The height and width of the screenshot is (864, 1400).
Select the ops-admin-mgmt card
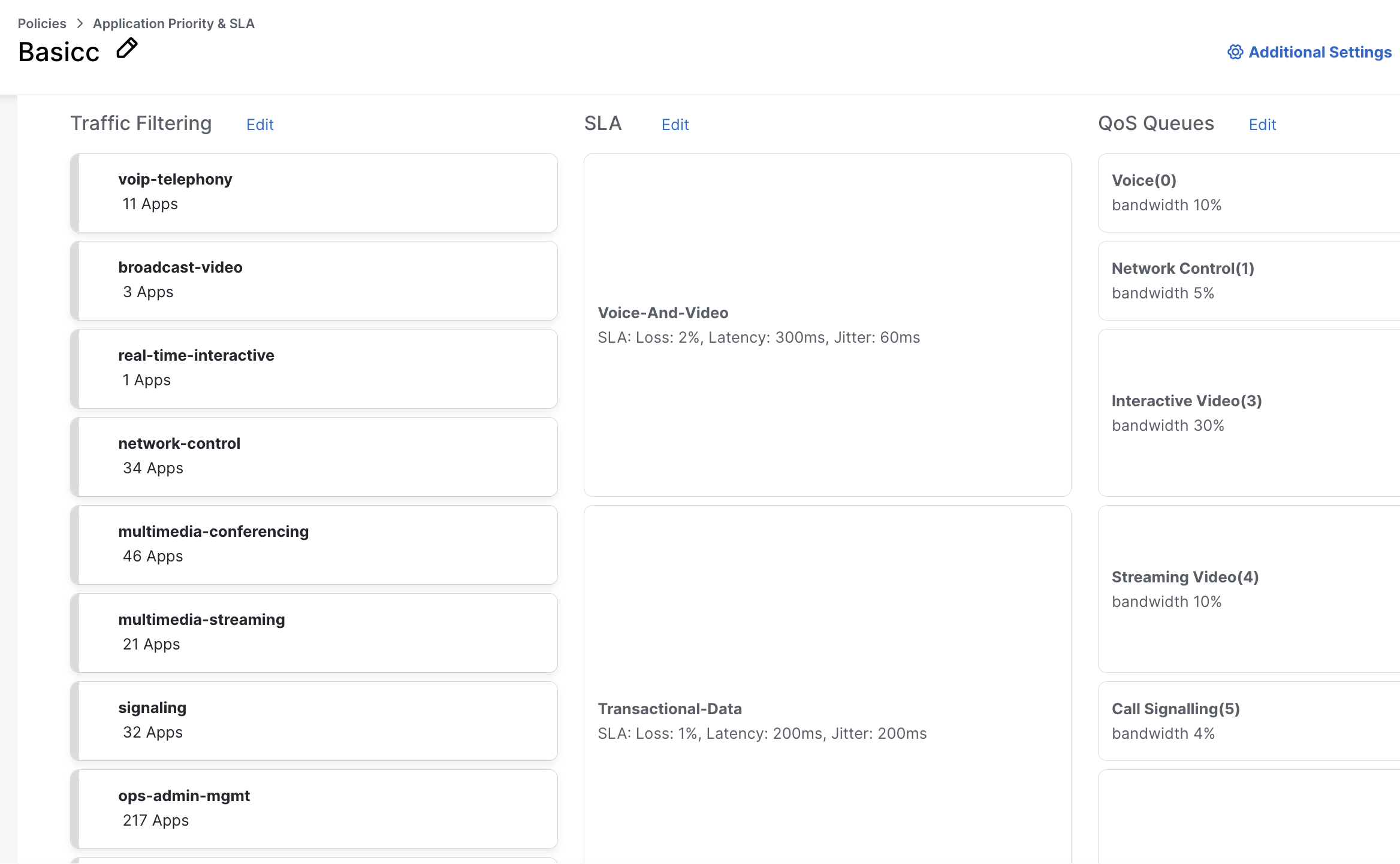pyautogui.click(x=315, y=809)
